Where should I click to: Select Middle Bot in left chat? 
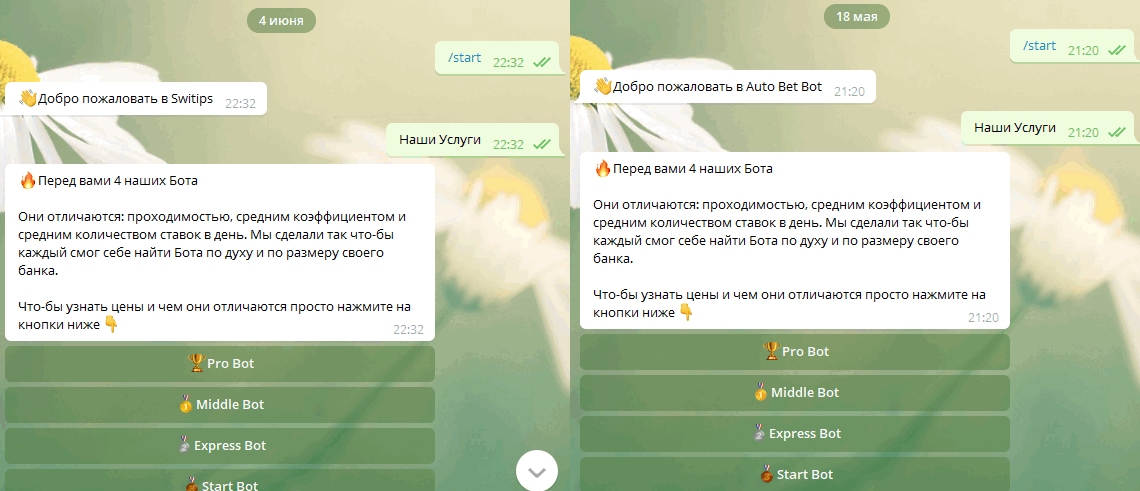pos(220,404)
